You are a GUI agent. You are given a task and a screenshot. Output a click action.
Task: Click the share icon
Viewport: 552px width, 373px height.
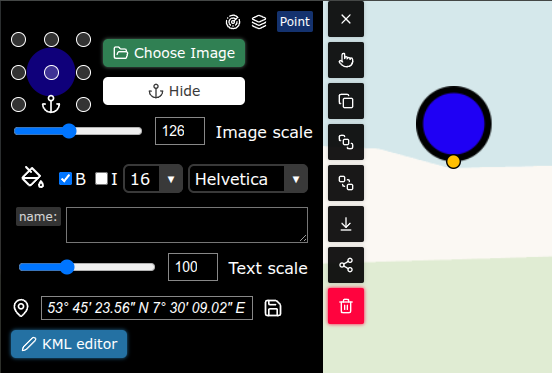(x=346, y=265)
